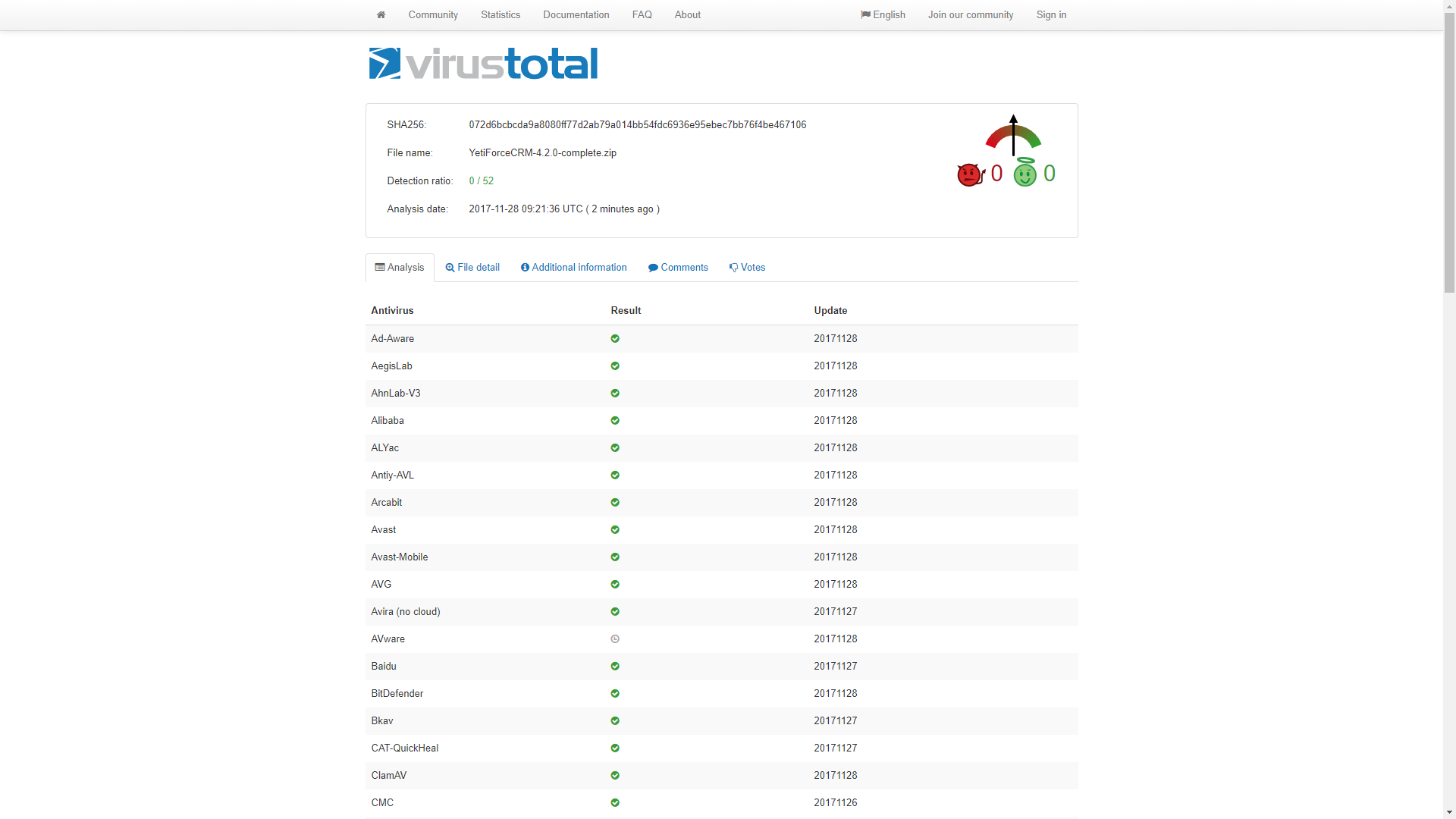This screenshot has width=1456, height=819.
Task: Open the Community menu
Action: click(433, 14)
